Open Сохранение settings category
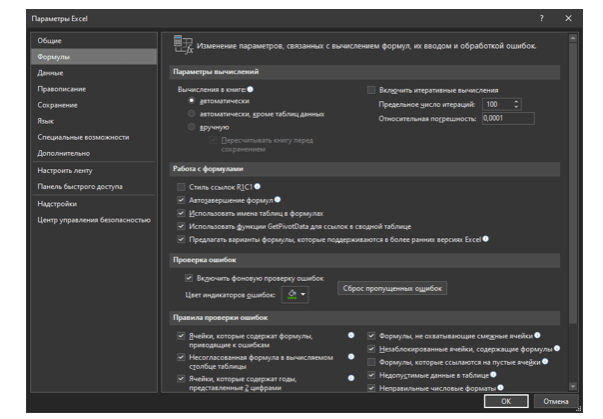The height and width of the screenshot is (419, 603). [x=94, y=105]
